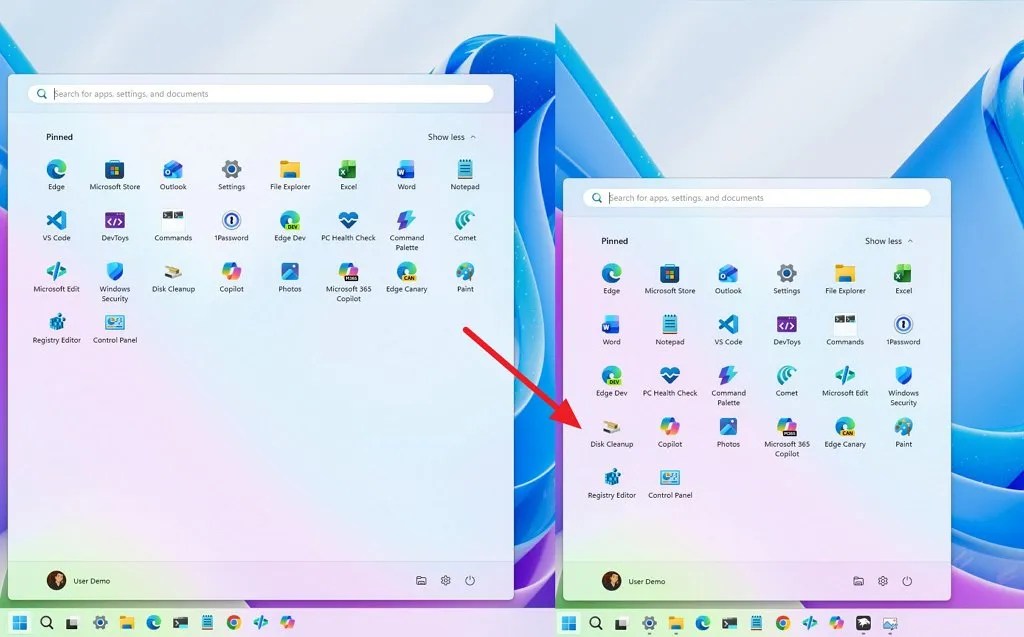The image size is (1024, 637).
Task: Click Show less in the right Start menu
Action: [x=884, y=240]
